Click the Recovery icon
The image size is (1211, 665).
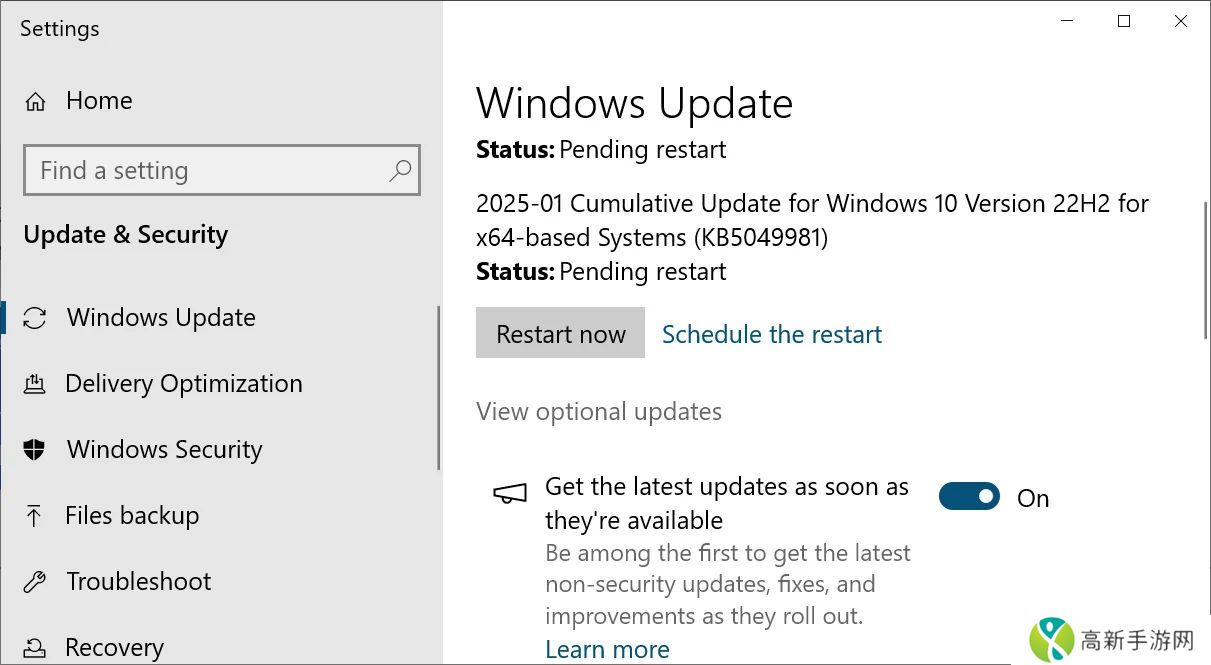coord(35,648)
